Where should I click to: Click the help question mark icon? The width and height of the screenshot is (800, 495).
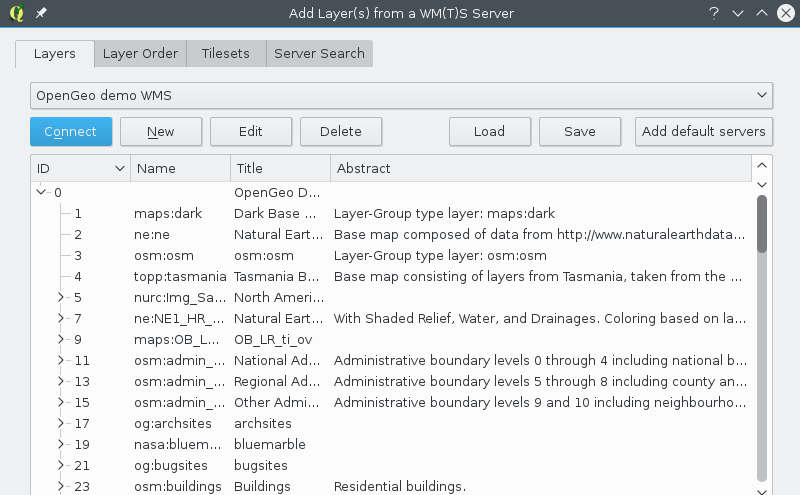click(714, 13)
